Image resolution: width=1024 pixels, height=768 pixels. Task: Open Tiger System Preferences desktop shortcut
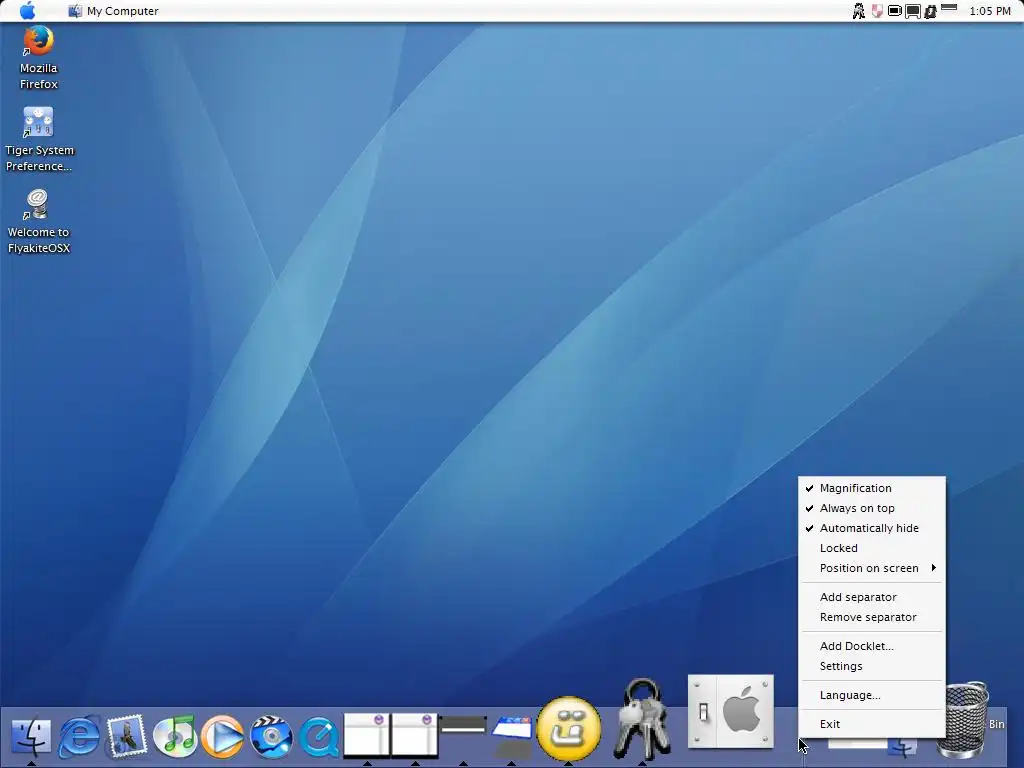click(39, 140)
